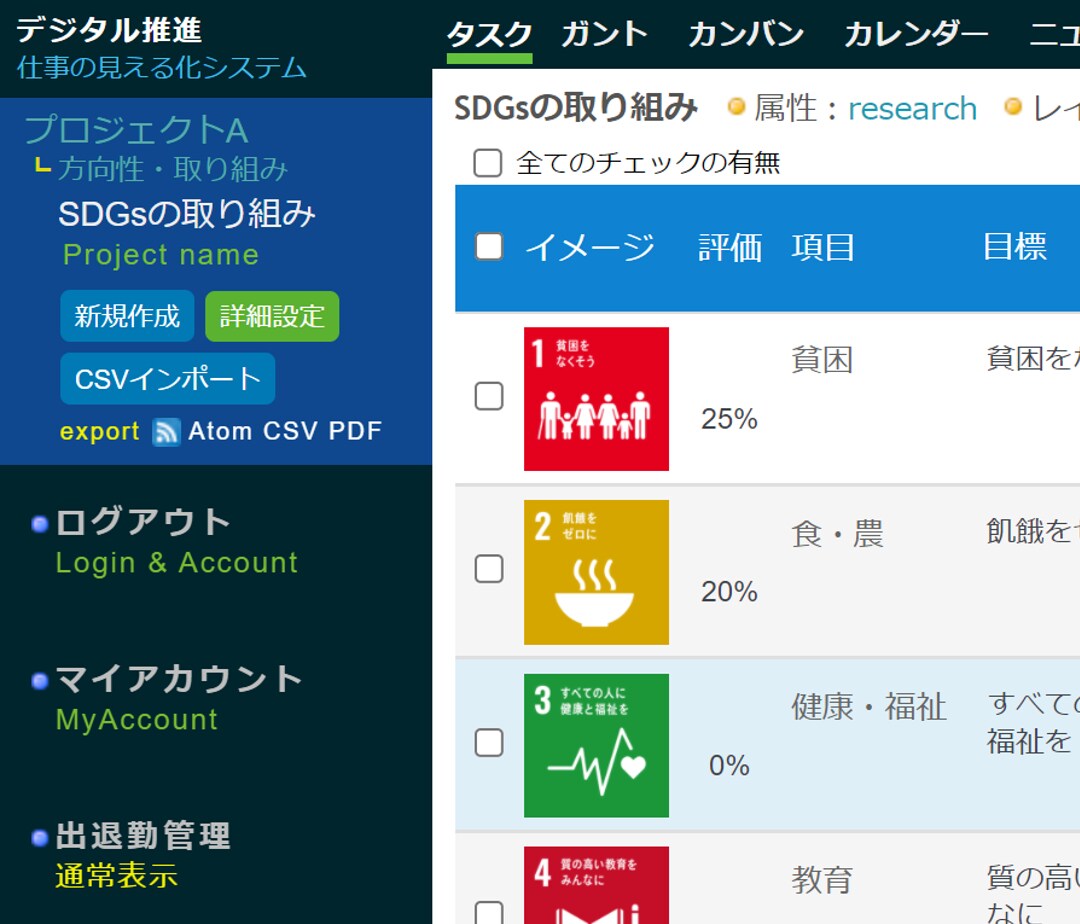The width and height of the screenshot is (1080, 924).
Task: Click the イメージ column header
Action: click(590, 247)
